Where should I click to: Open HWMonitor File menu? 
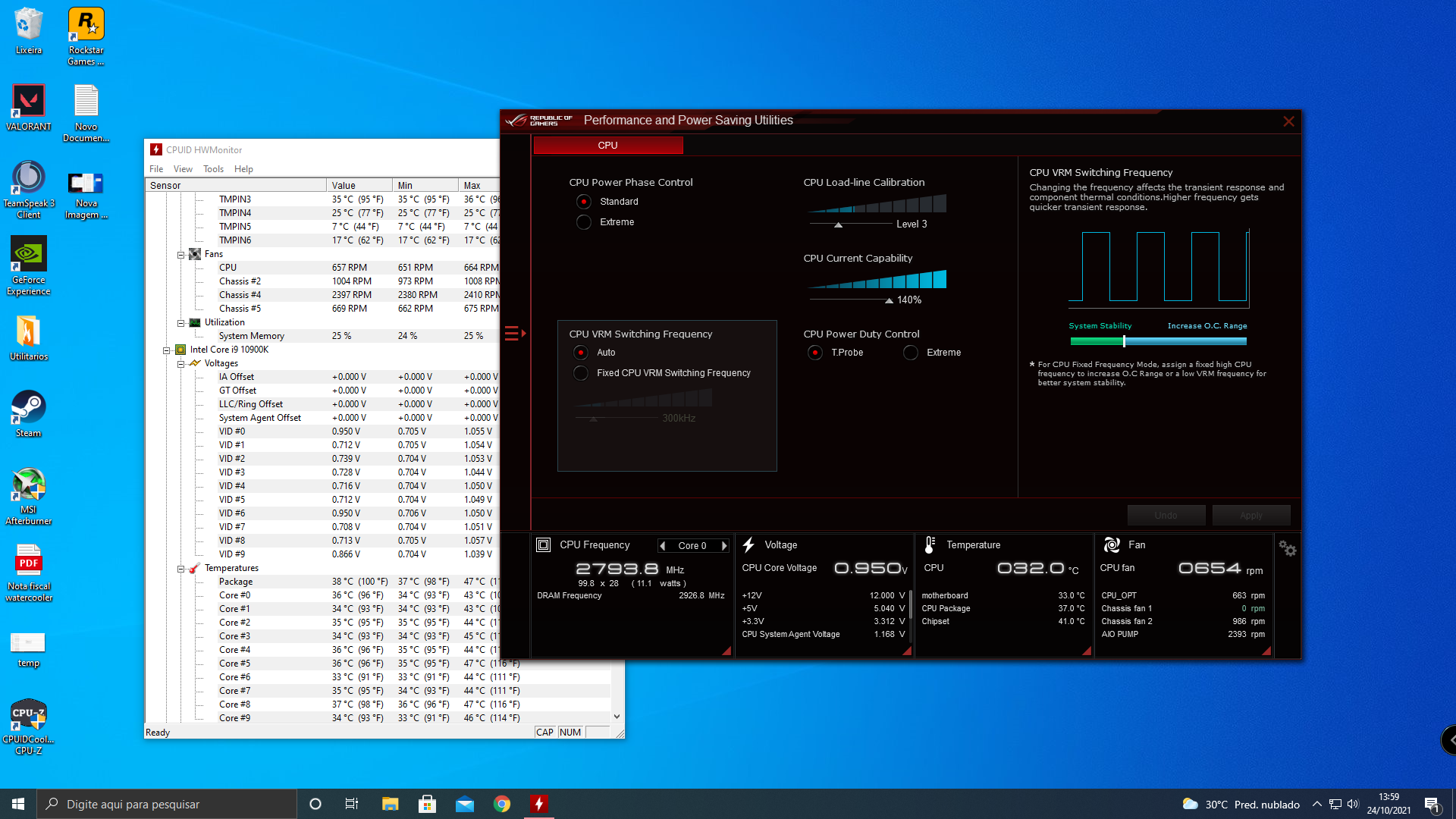pyautogui.click(x=156, y=169)
